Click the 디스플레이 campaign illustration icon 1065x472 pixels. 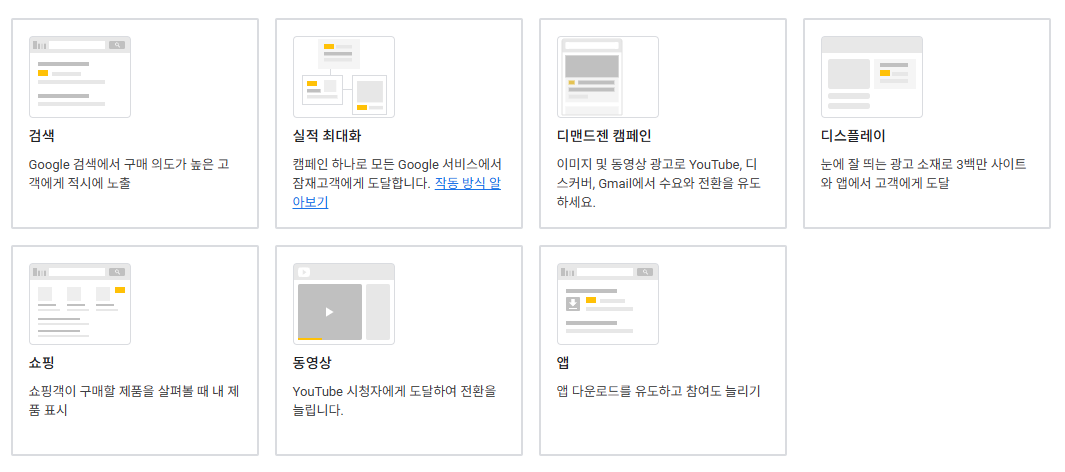pos(872,77)
